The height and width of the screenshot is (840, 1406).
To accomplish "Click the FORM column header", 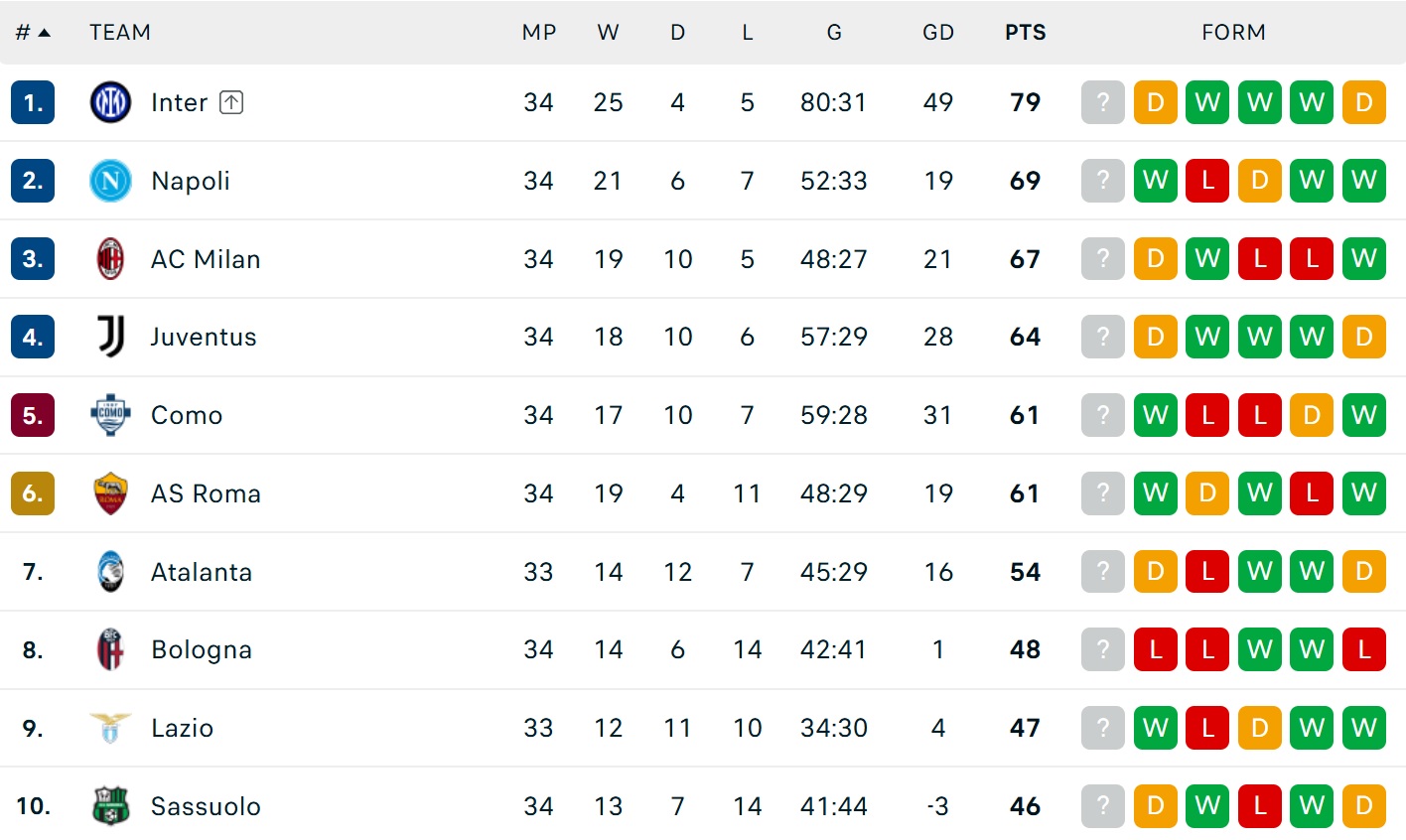I will (x=1233, y=33).
